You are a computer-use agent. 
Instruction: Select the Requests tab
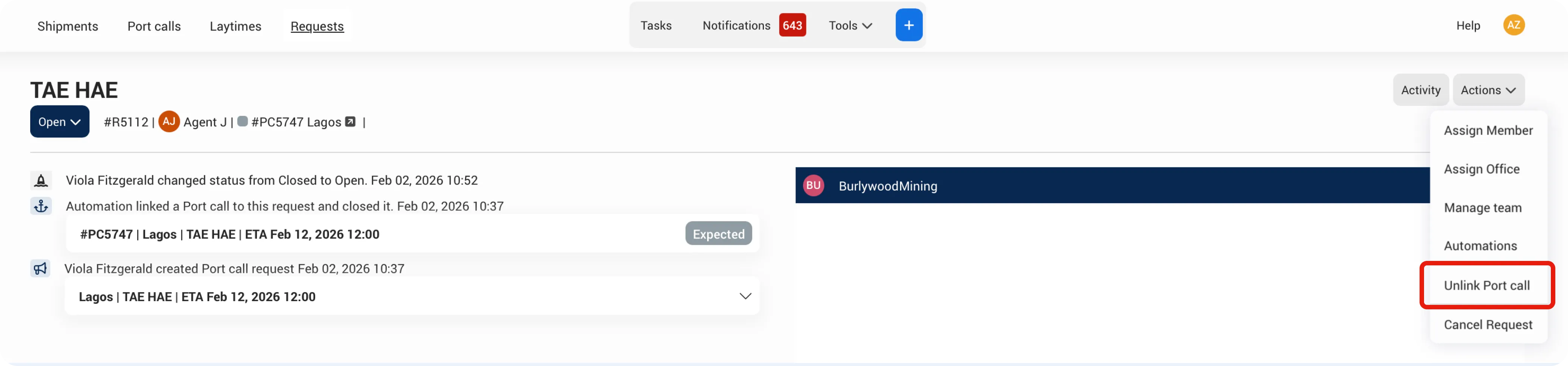317,26
